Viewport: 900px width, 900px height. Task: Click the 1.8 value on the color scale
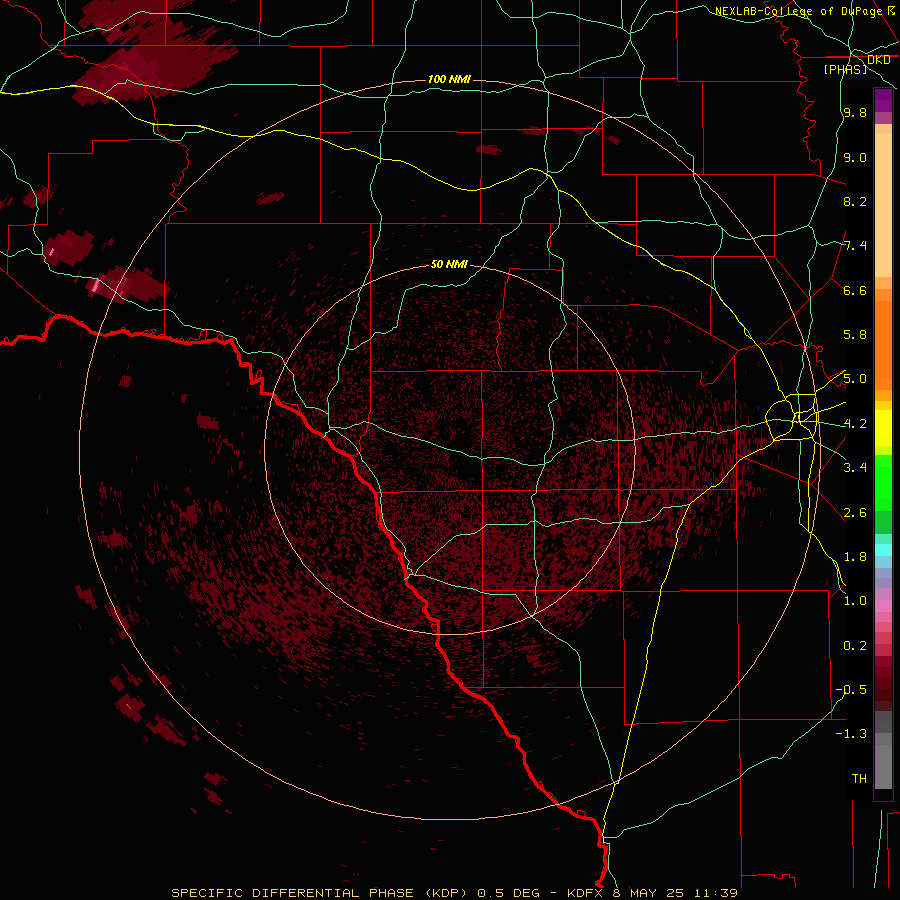[x=855, y=557]
